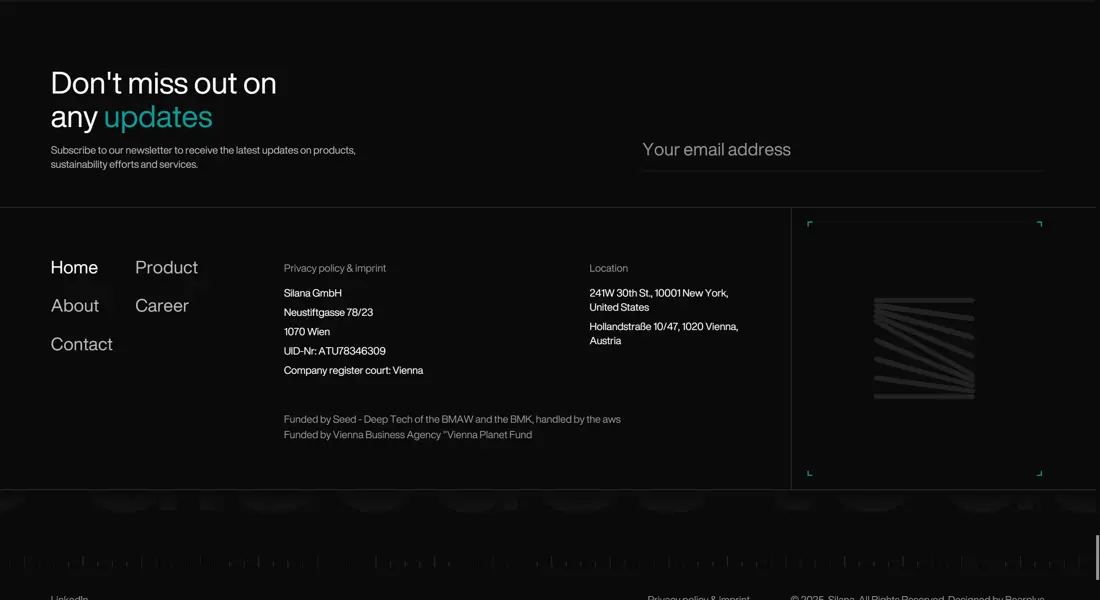
Task: Click the 'Privacy policy & imprint' heading
Action: coord(334,268)
